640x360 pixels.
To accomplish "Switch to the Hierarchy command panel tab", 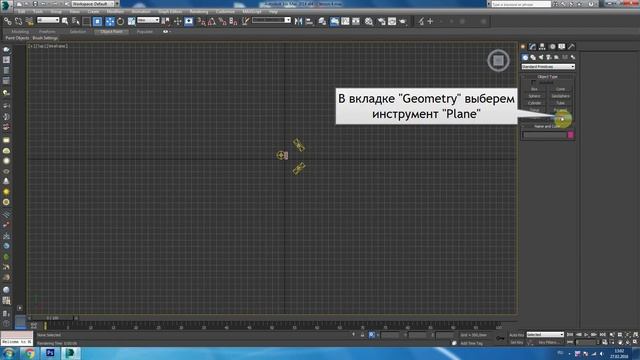I will [542, 47].
